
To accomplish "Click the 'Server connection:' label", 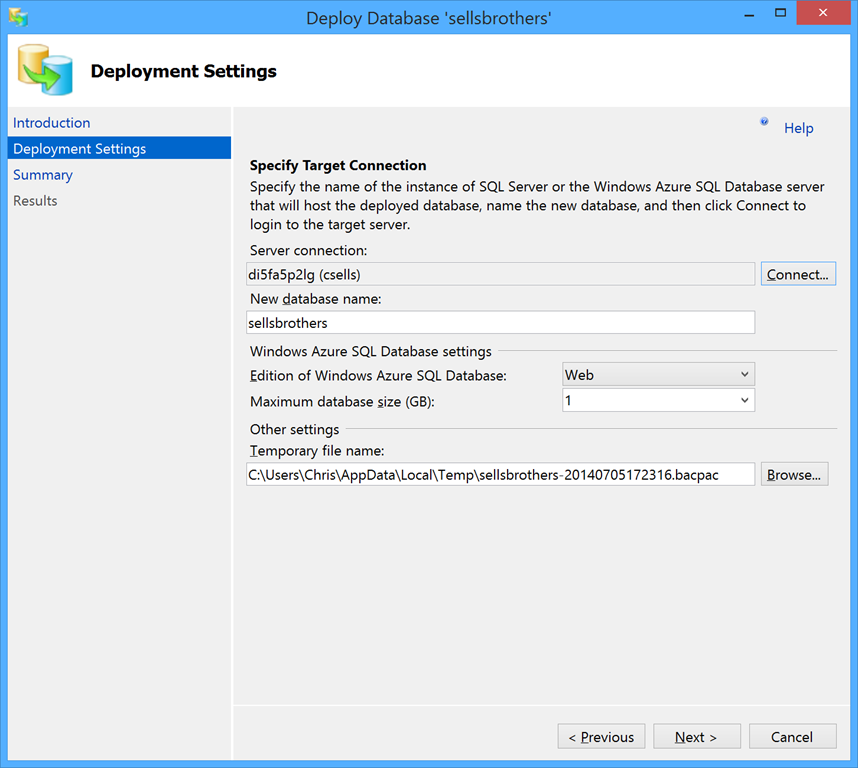I will click(309, 251).
